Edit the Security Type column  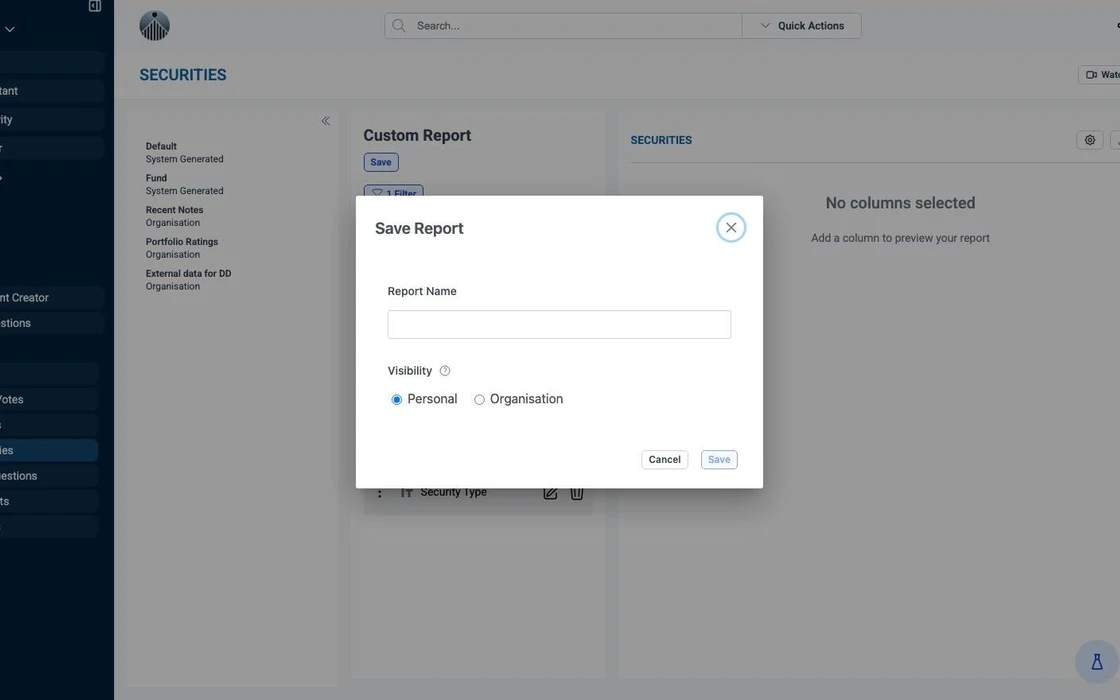click(550, 493)
